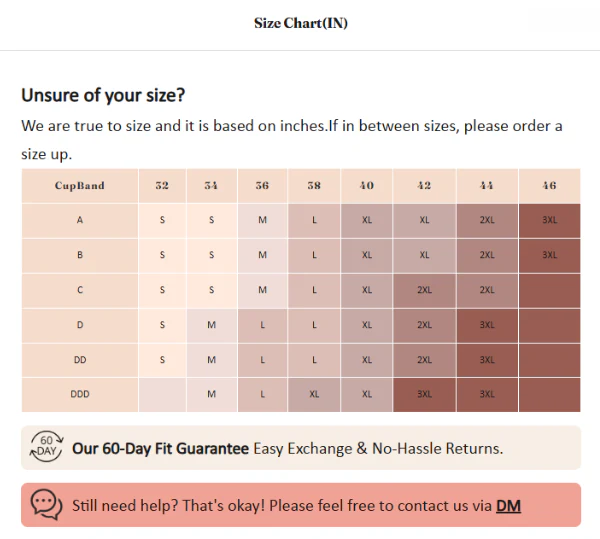Click the M cell in the DDD row

pos(212,395)
